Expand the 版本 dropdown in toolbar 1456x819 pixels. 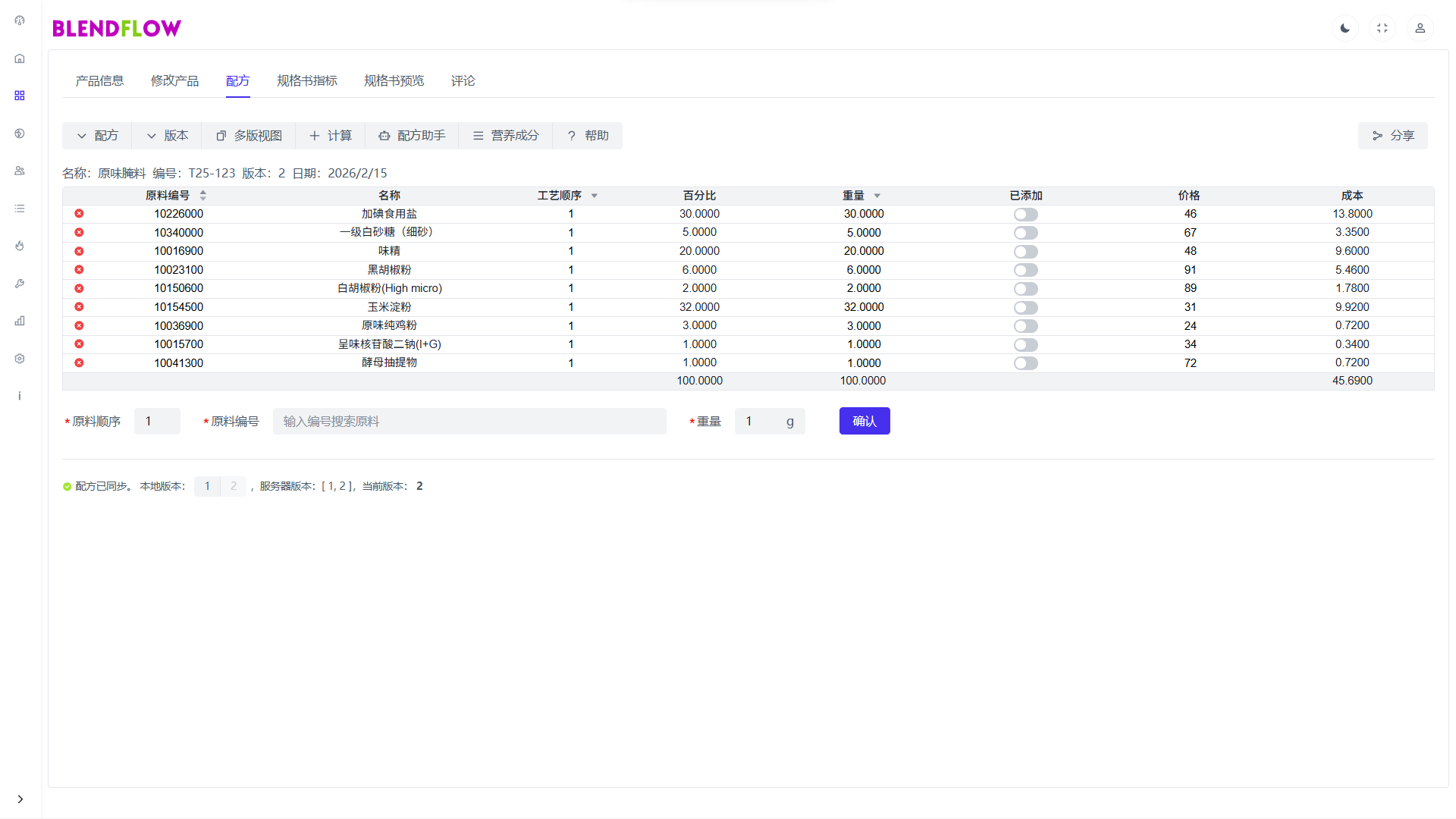(x=167, y=136)
